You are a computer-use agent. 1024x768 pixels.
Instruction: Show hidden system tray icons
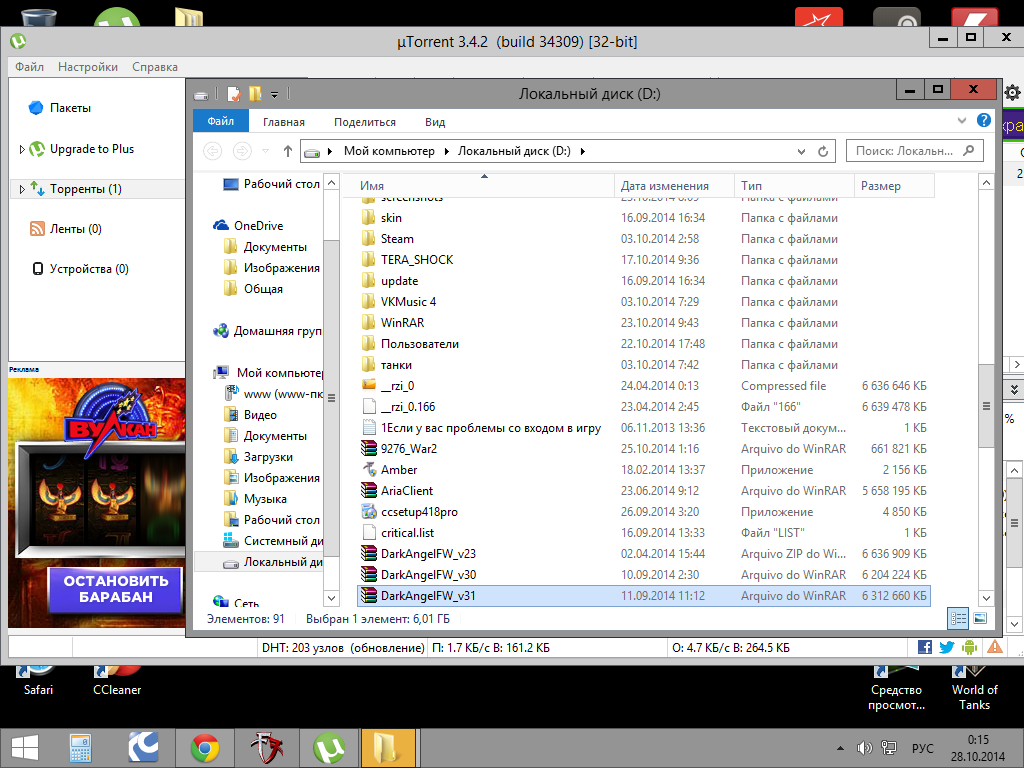(x=840, y=748)
